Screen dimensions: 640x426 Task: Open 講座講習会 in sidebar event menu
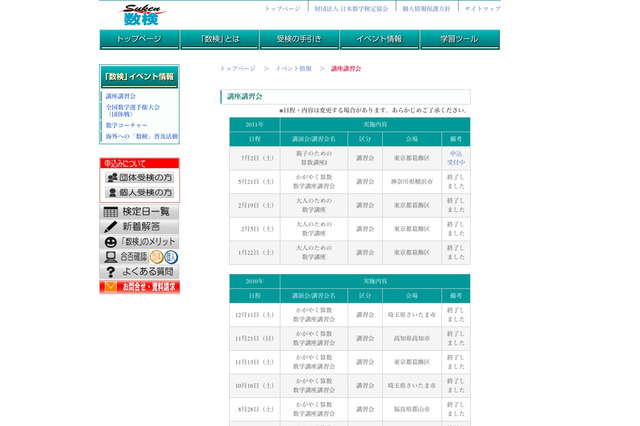click(x=121, y=96)
